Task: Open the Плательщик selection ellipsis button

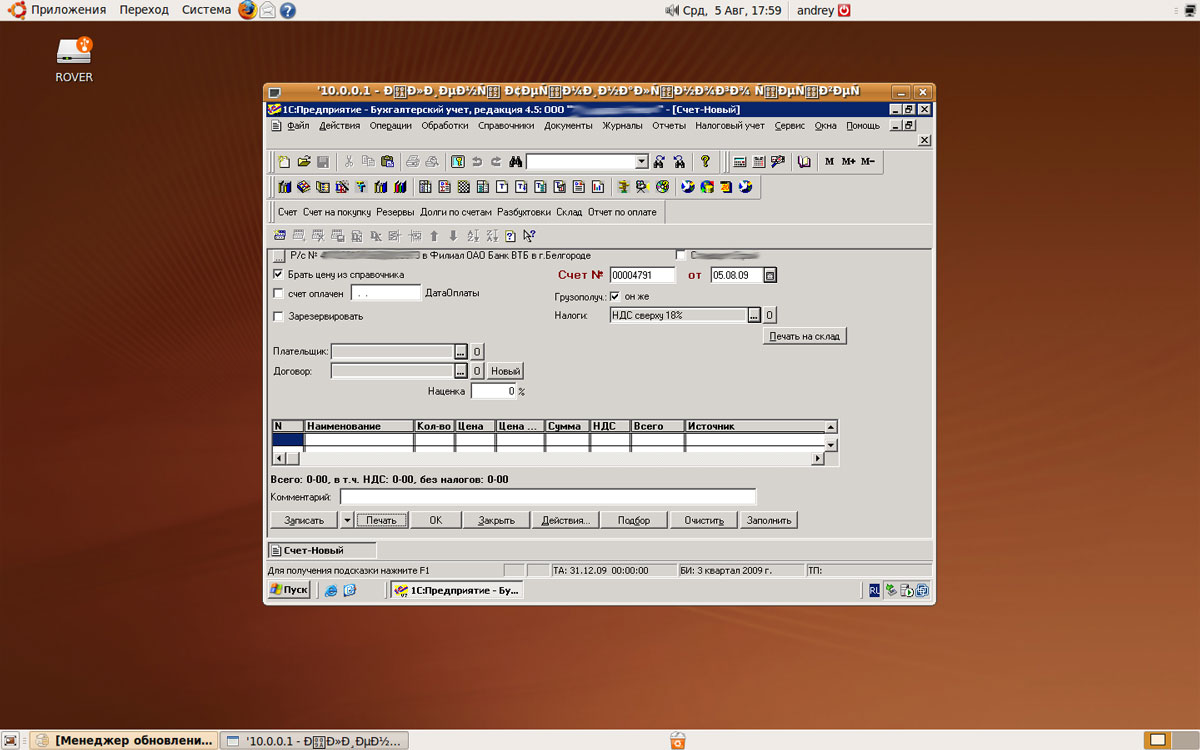Action: pyautogui.click(x=460, y=352)
